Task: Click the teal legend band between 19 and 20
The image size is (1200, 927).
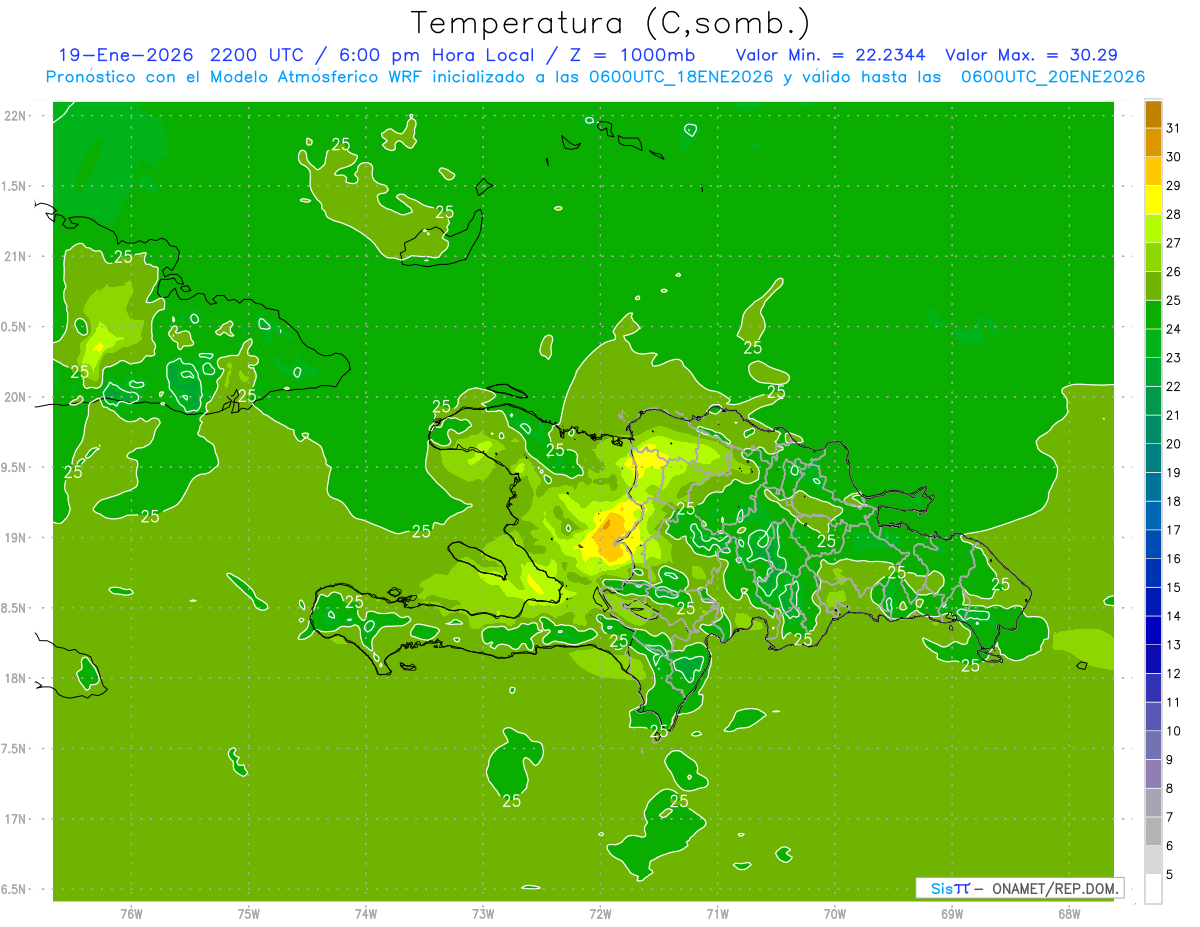Action: pyautogui.click(x=1153, y=459)
